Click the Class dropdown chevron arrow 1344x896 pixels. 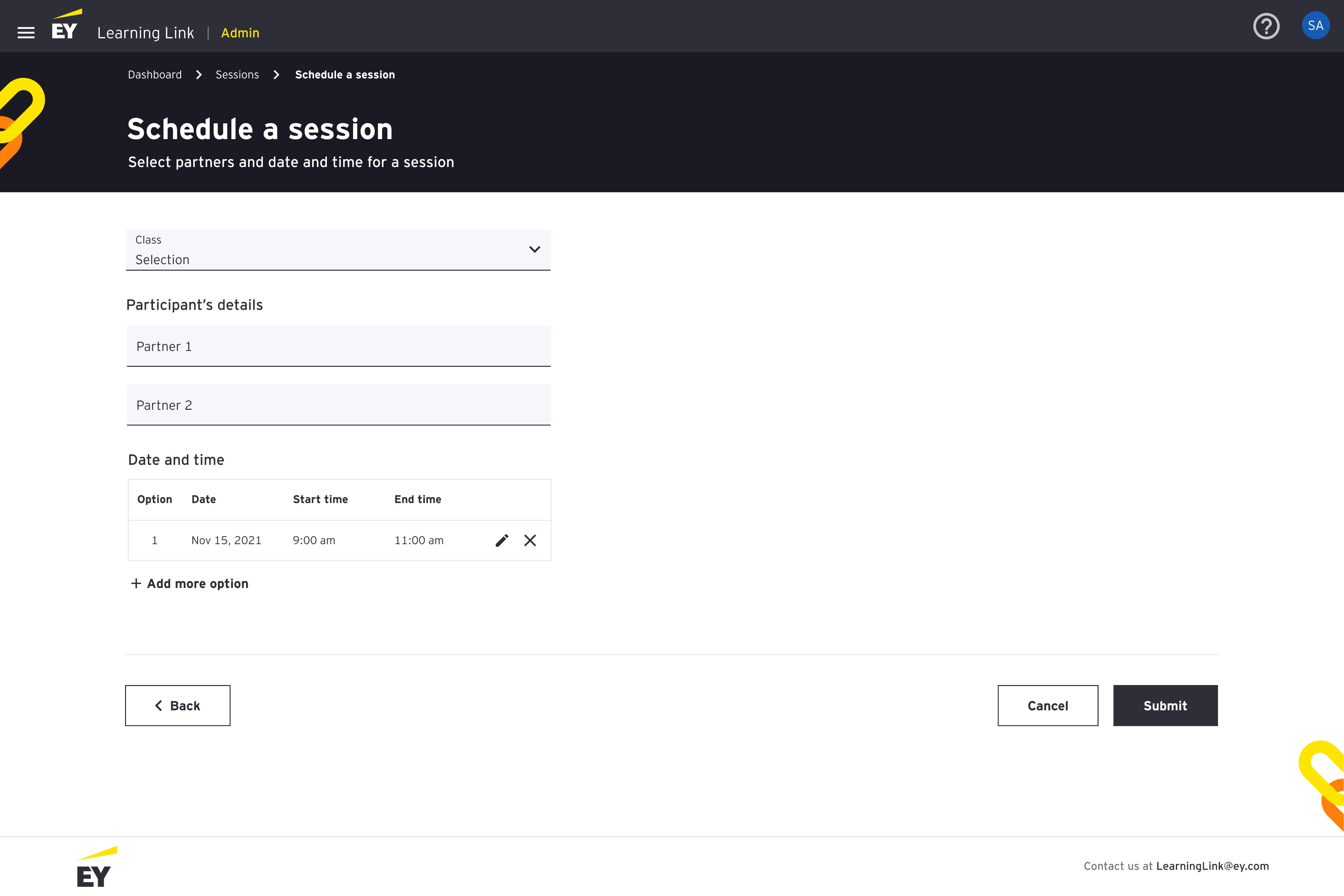point(534,250)
